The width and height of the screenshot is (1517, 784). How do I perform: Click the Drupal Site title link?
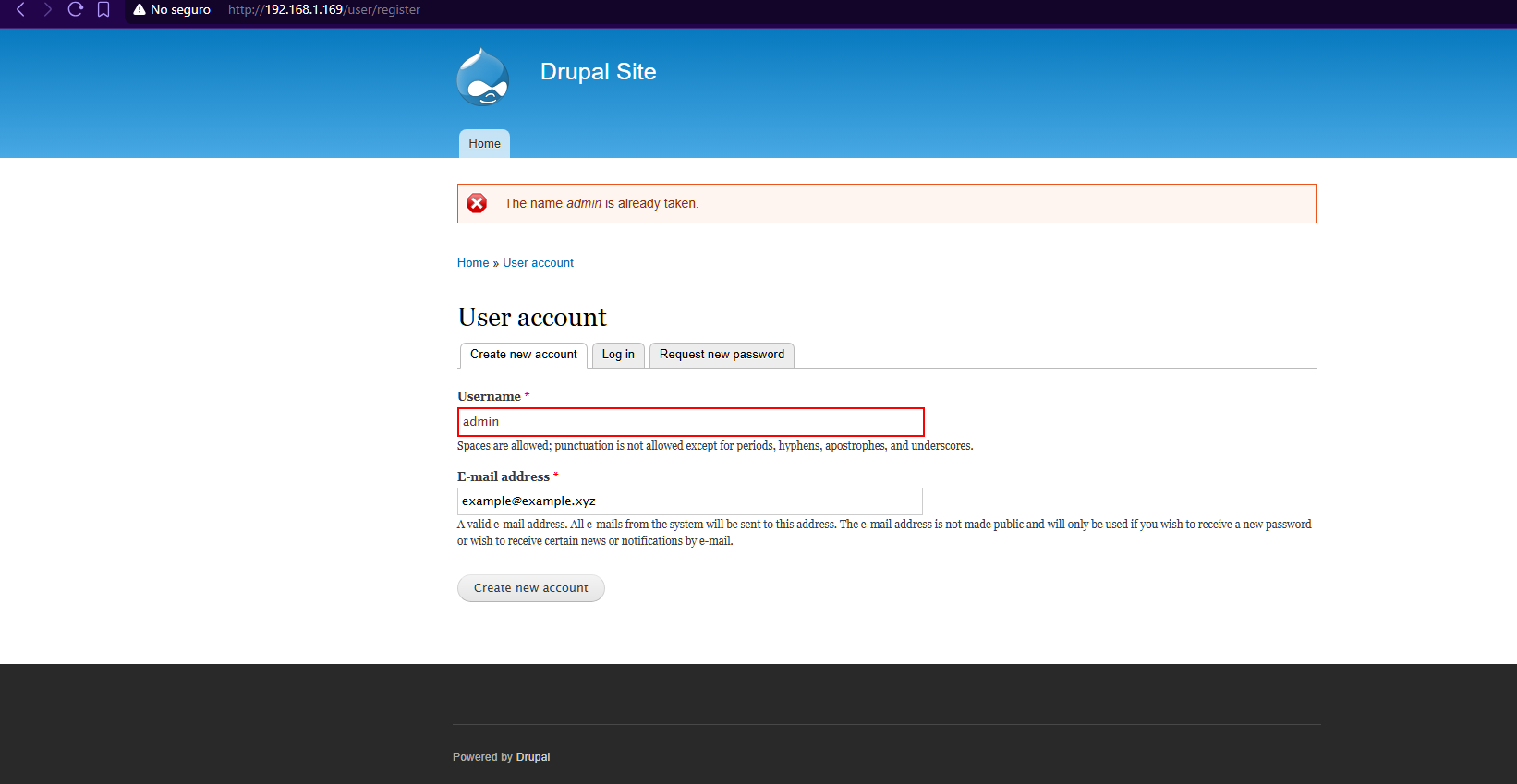click(x=598, y=71)
